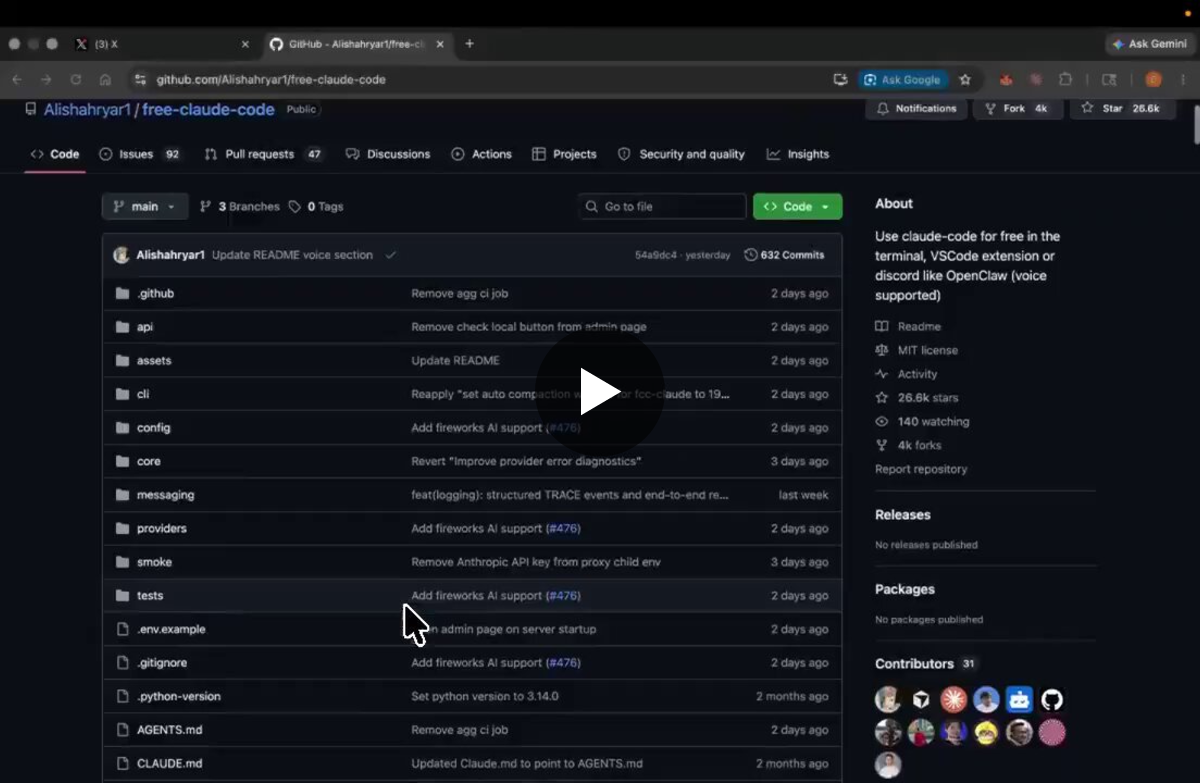Open the GitHub octocat contributor avatar
The image size is (1200, 783).
coord(1052,699)
